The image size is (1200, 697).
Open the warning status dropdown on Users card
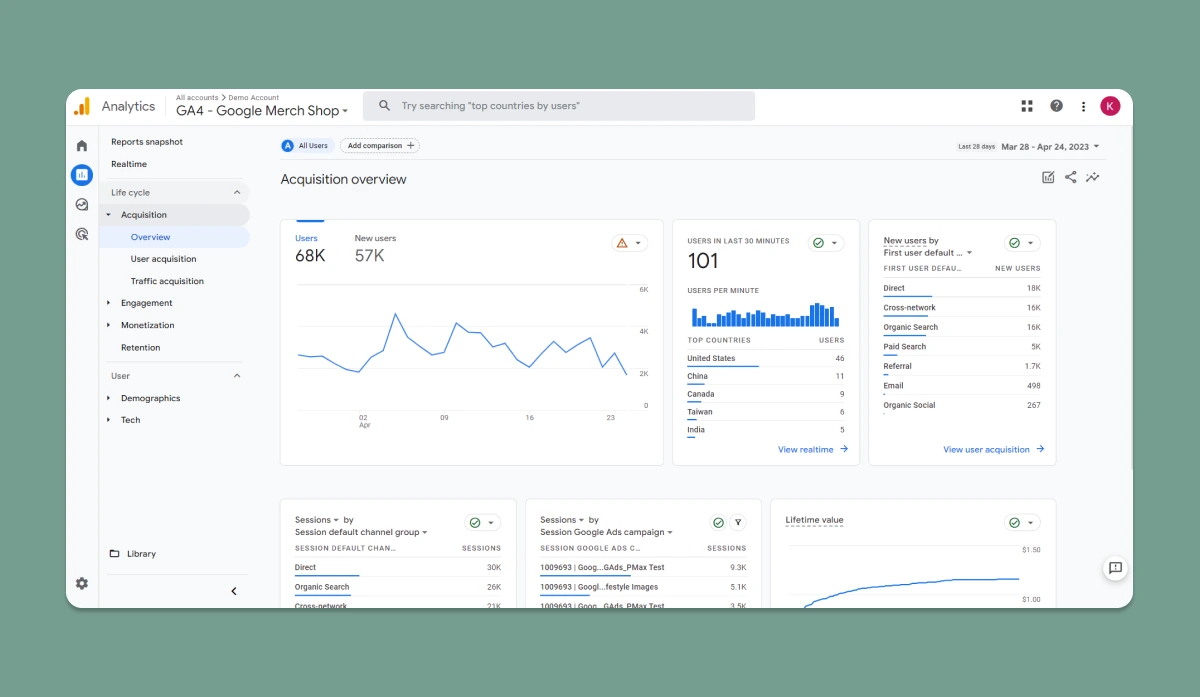click(x=630, y=243)
